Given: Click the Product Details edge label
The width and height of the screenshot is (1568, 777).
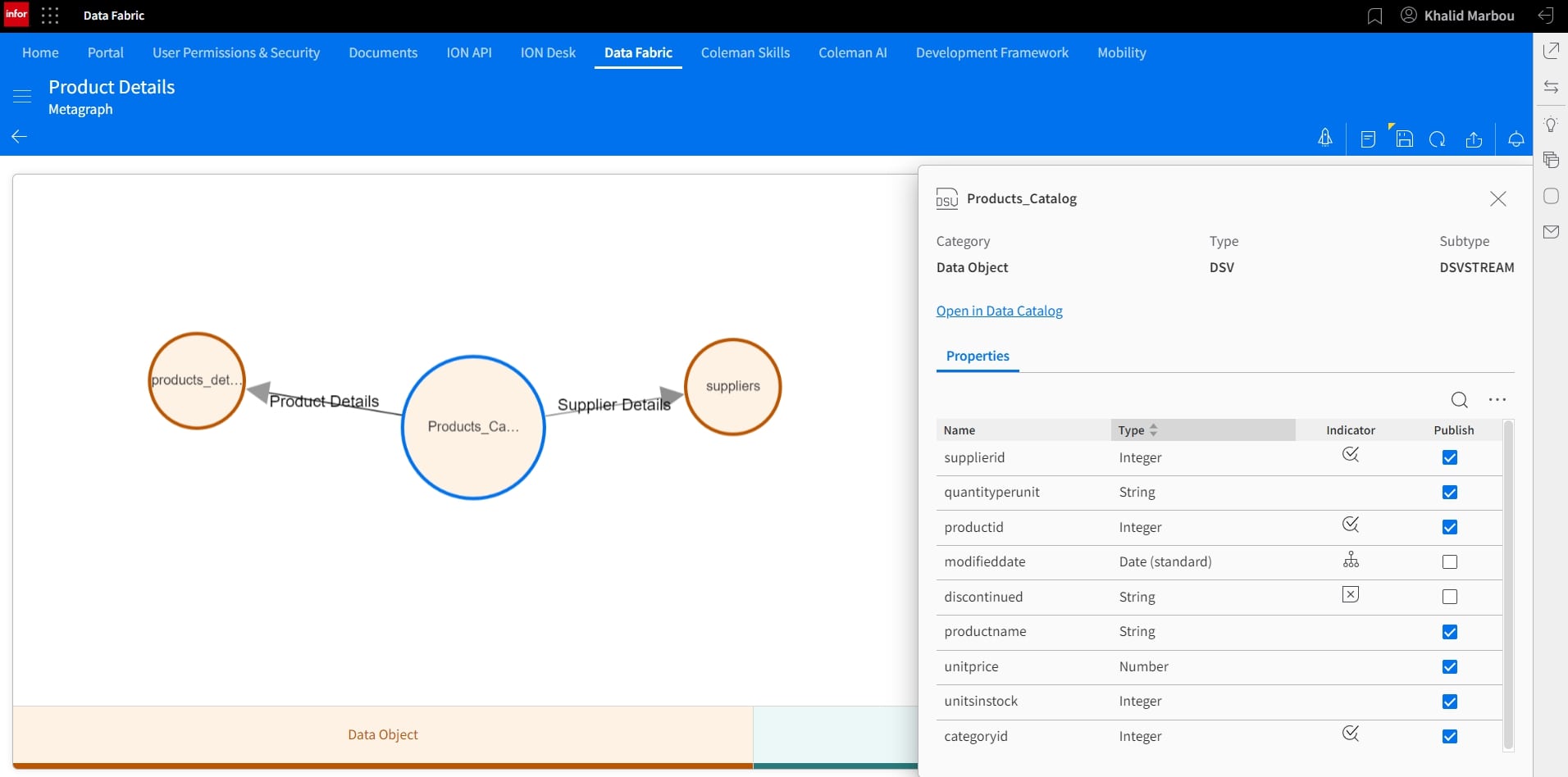Looking at the screenshot, I should (x=324, y=401).
